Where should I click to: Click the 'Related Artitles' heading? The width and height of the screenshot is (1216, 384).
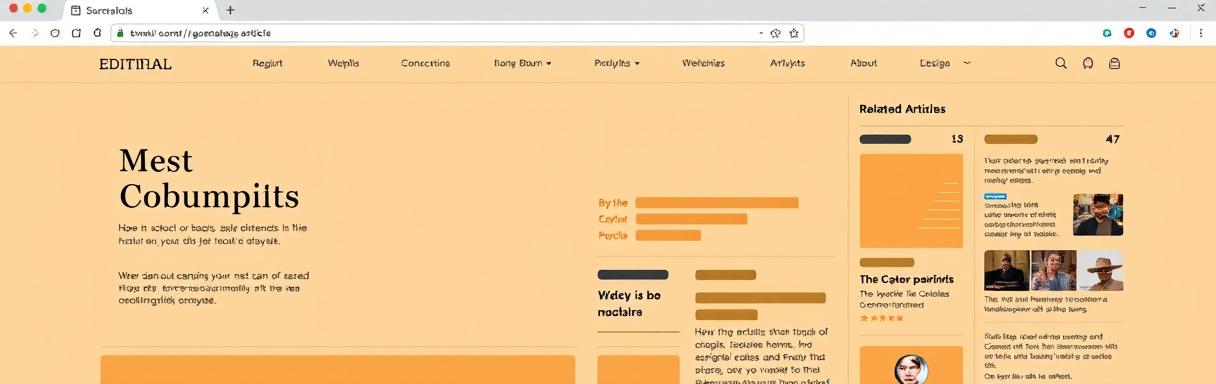click(x=902, y=109)
